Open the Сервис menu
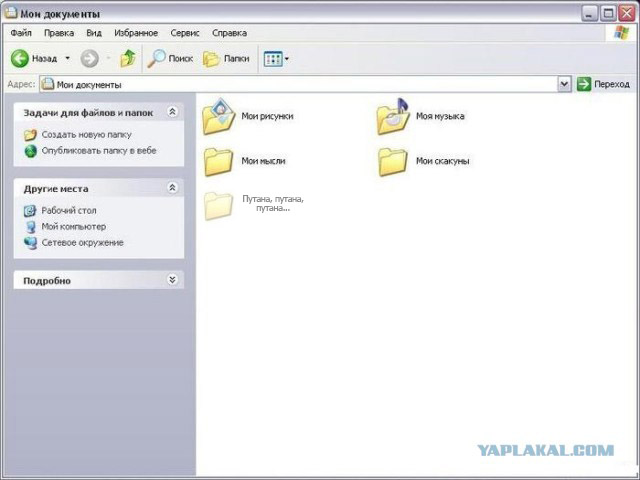 click(x=185, y=33)
